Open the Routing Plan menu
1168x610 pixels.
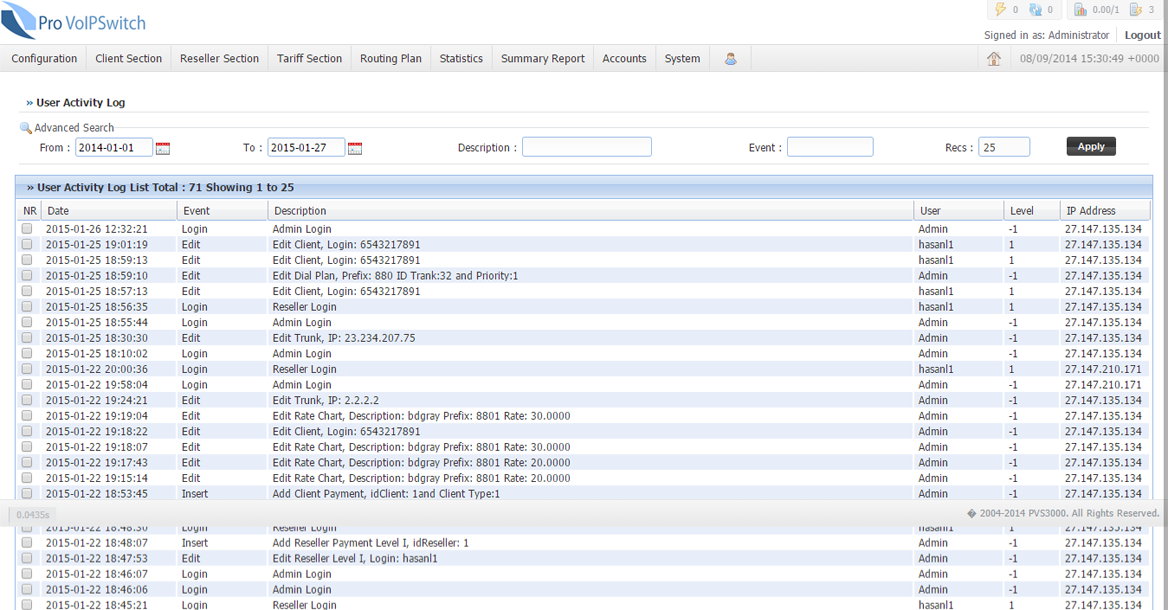click(x=390, y=58)
